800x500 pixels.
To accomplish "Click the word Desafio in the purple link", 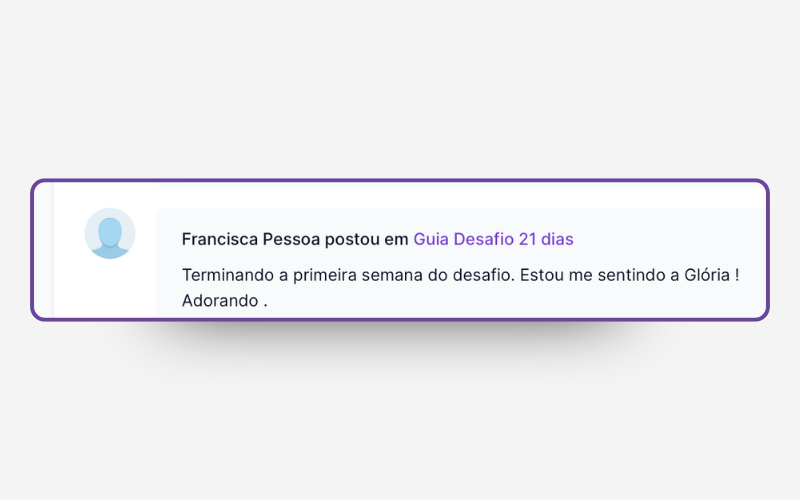I will coord(484,240).
